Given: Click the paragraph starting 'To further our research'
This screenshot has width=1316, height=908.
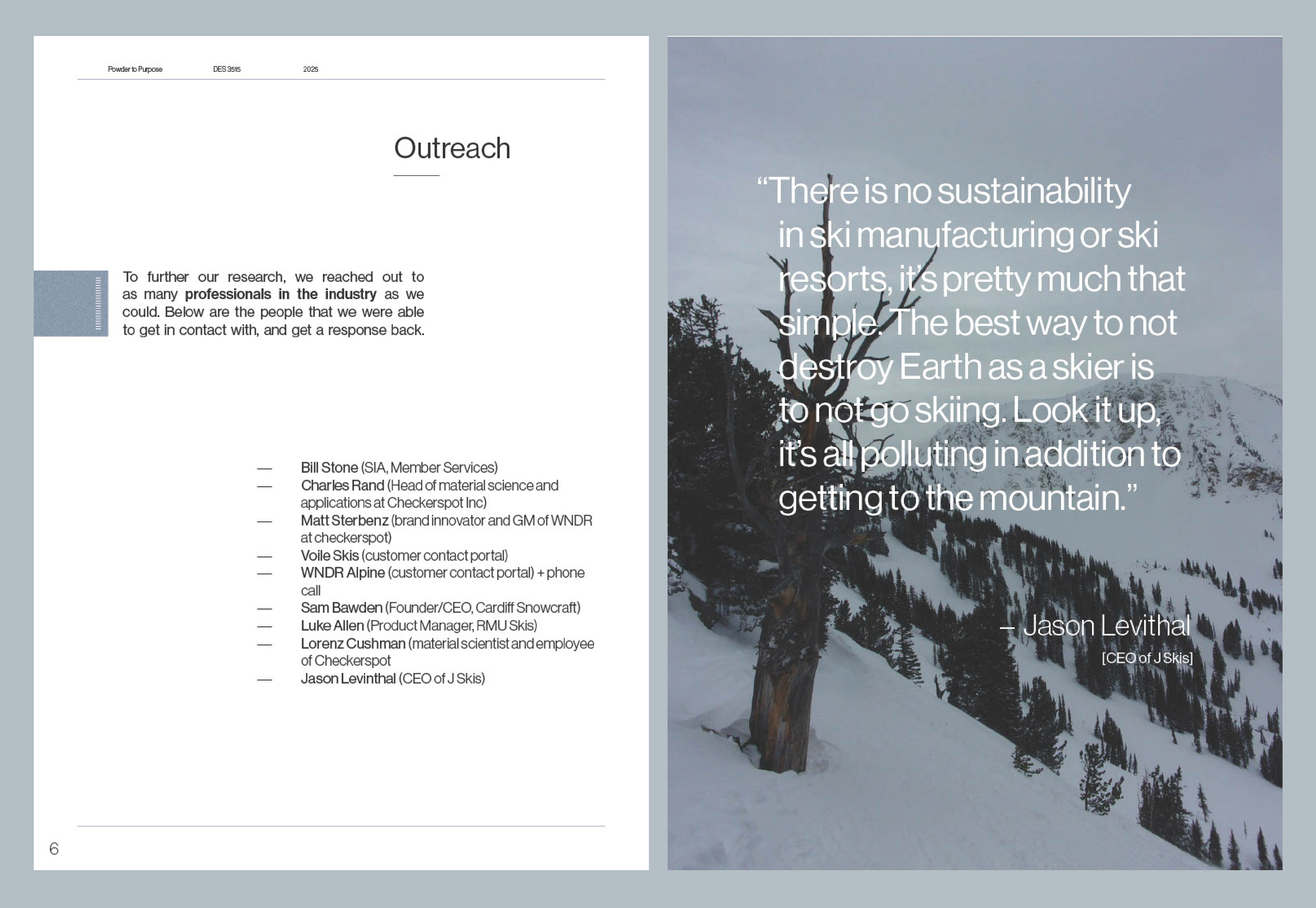Looking at the screenshot, I should click(x=273, y=303).
